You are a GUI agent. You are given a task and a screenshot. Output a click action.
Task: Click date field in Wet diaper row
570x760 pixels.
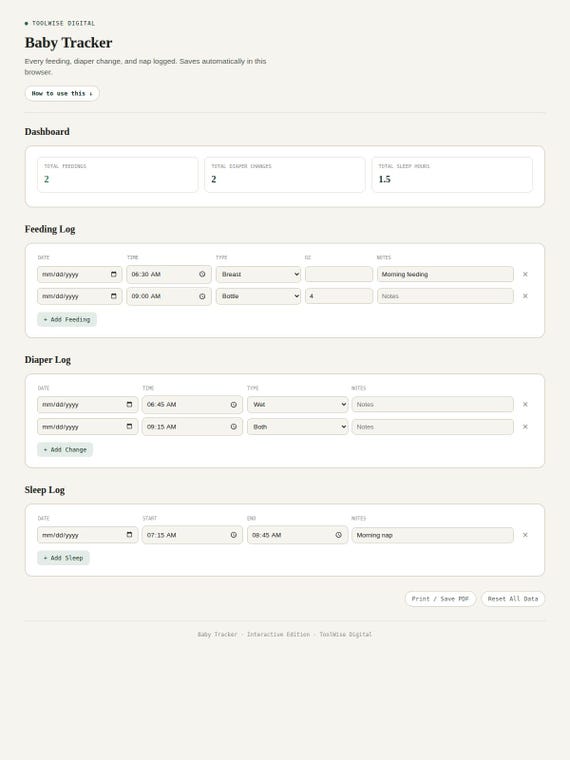[x=88, y=404]
